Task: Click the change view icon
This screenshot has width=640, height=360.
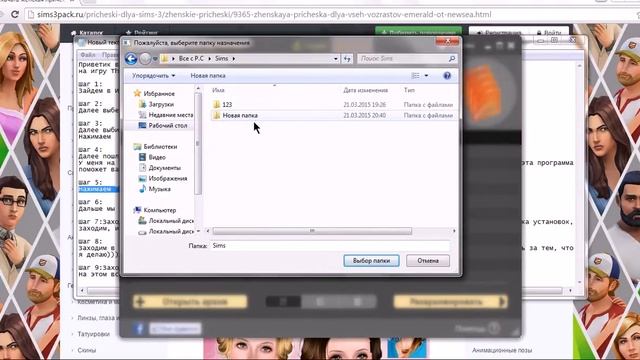Action: 416,76
